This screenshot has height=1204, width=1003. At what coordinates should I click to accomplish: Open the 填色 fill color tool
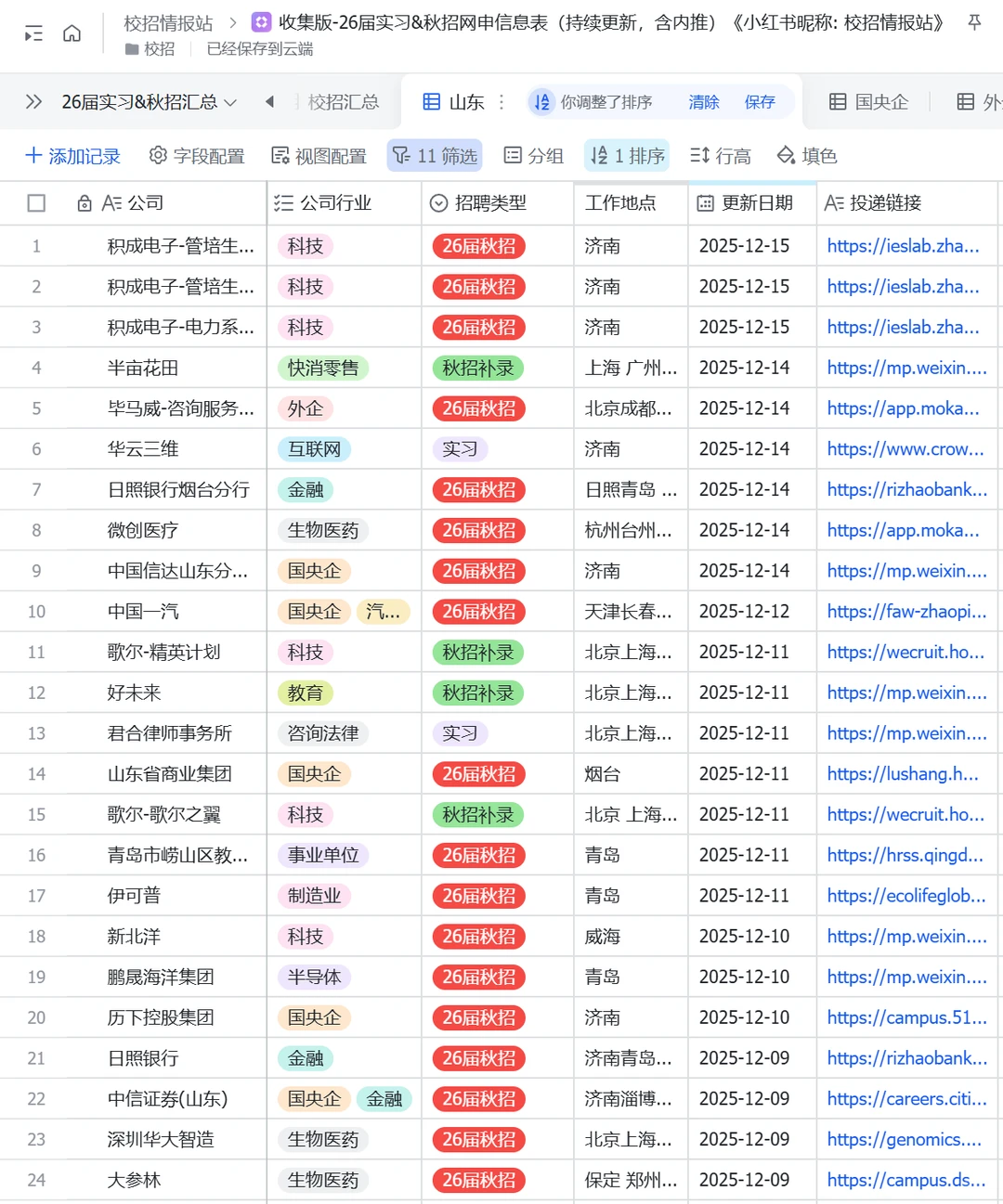pyautogui.click(x=807, y=156)
